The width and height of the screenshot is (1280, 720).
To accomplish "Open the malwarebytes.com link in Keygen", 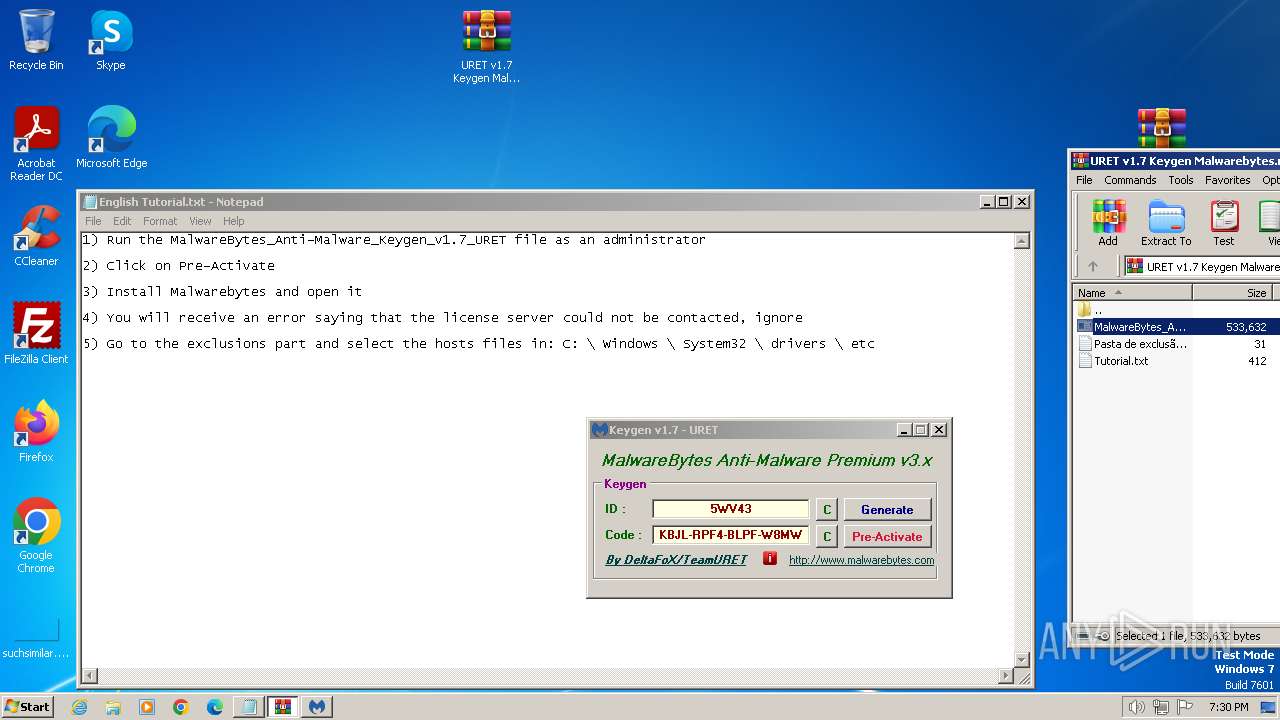I will click(861, 560).
